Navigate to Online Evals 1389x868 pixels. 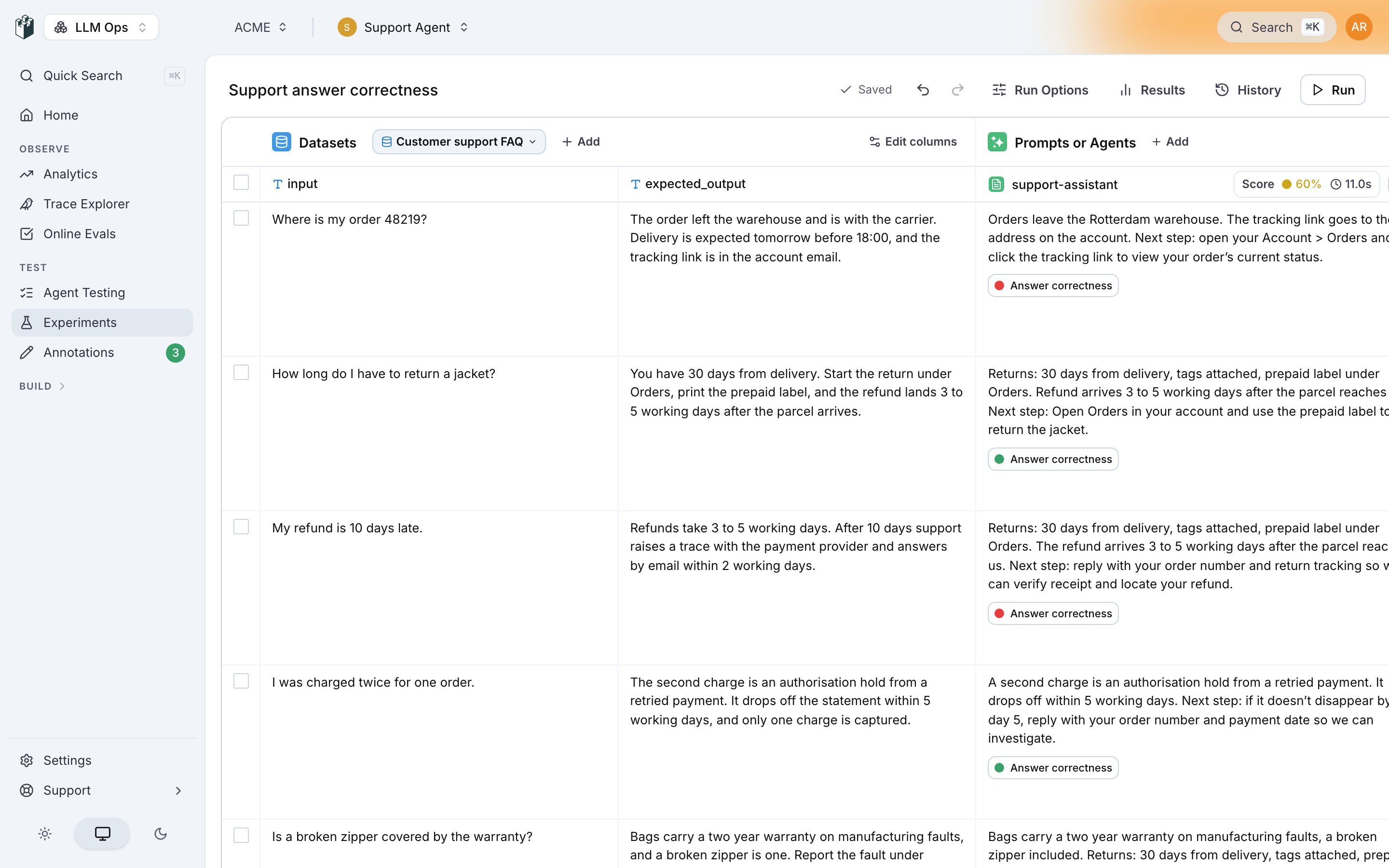tap(102, 234)
